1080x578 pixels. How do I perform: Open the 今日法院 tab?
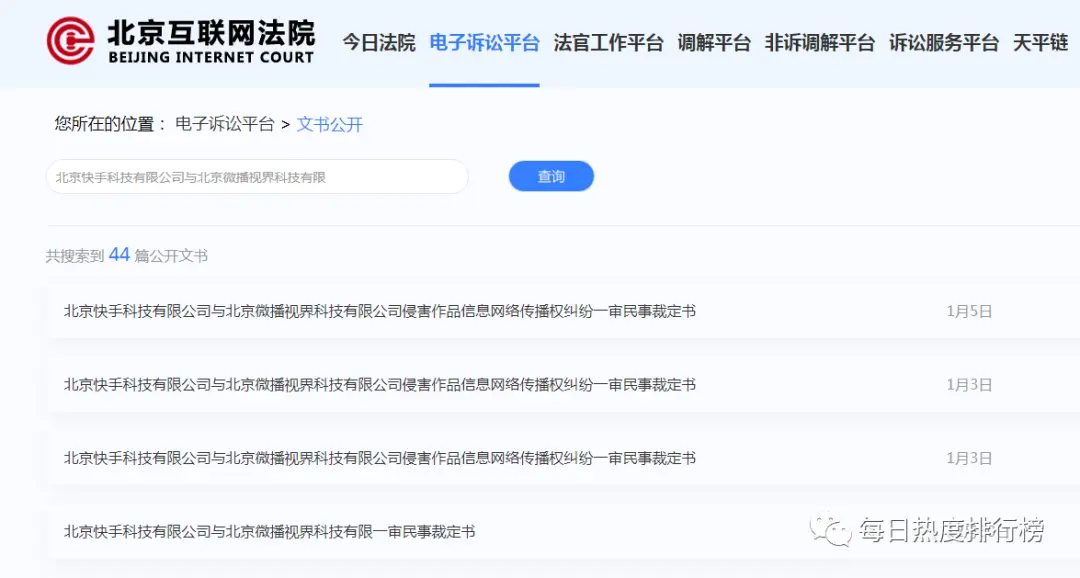[x=379, y=43]
